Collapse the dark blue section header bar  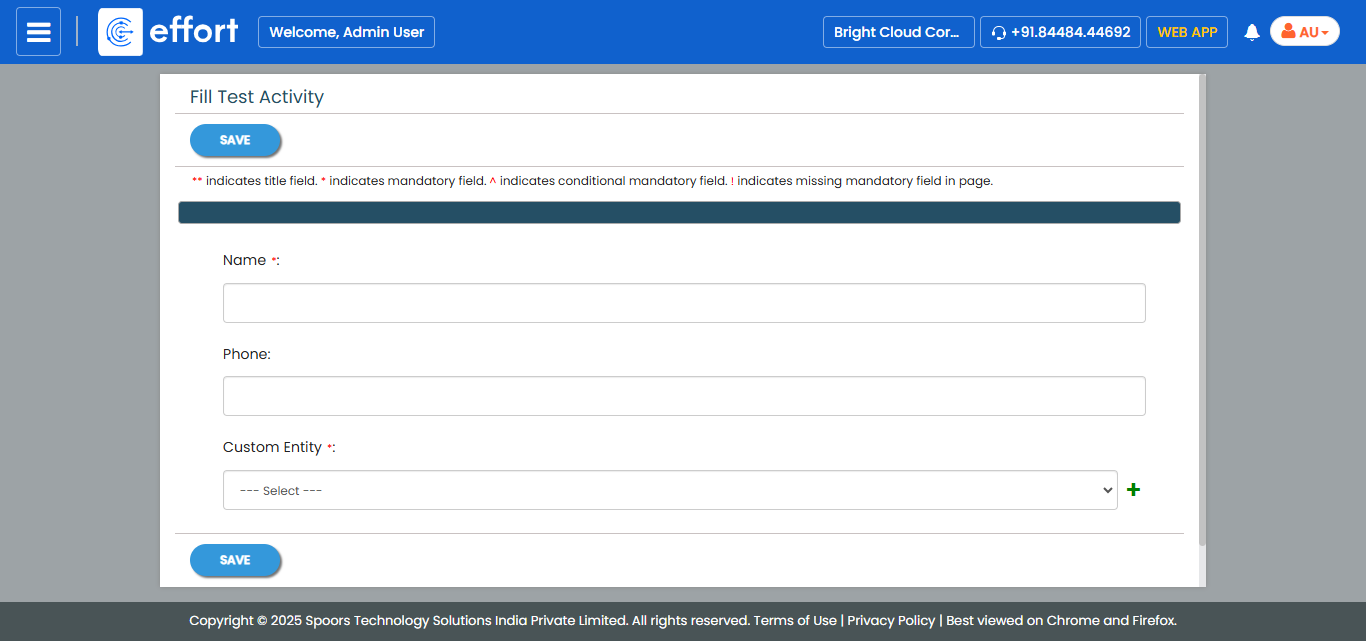(x=678, y=213)
